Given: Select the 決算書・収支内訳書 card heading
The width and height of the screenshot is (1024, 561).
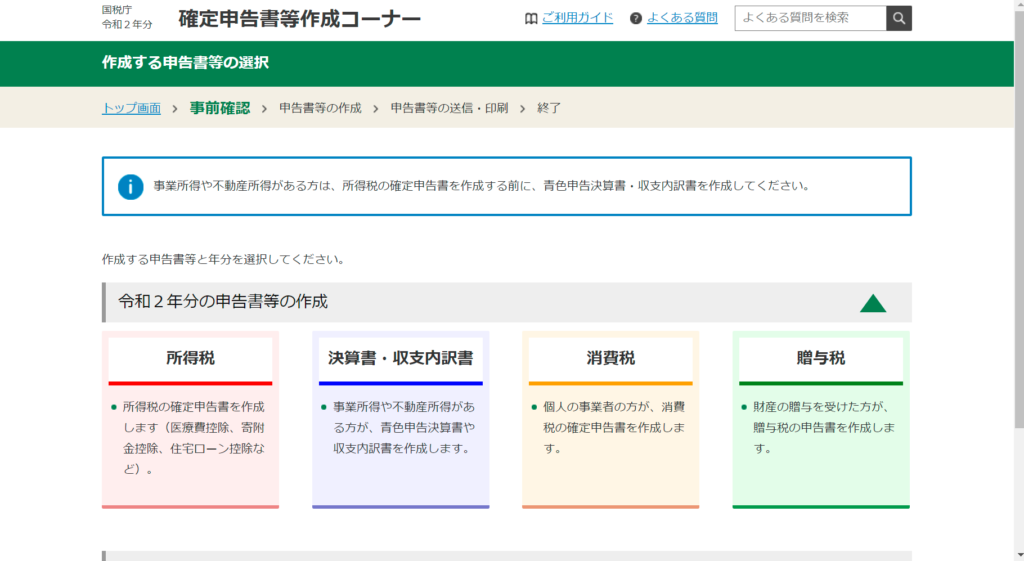Looking at the screenshot, I should point(400,358).
